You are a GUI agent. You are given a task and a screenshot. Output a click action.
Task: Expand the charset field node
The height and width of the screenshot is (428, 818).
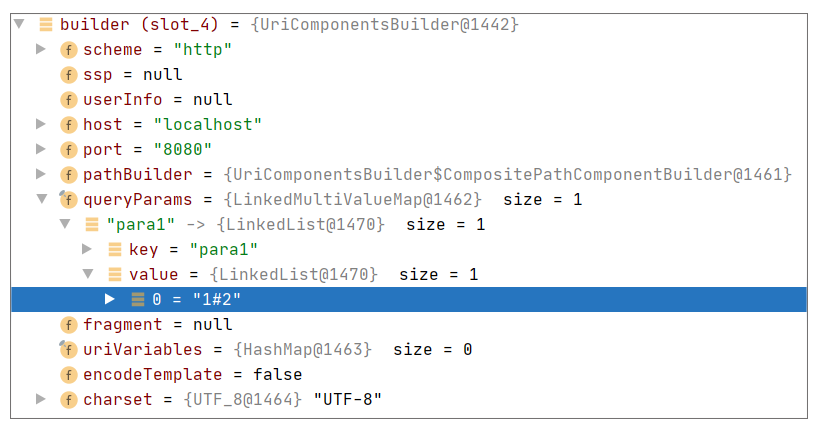tap(41, 399)
